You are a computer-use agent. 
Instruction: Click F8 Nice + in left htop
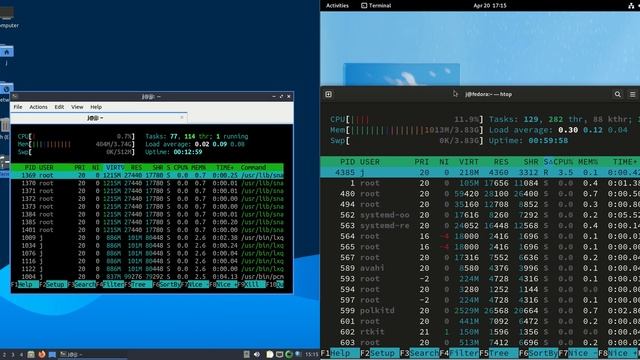coord(223,284)
